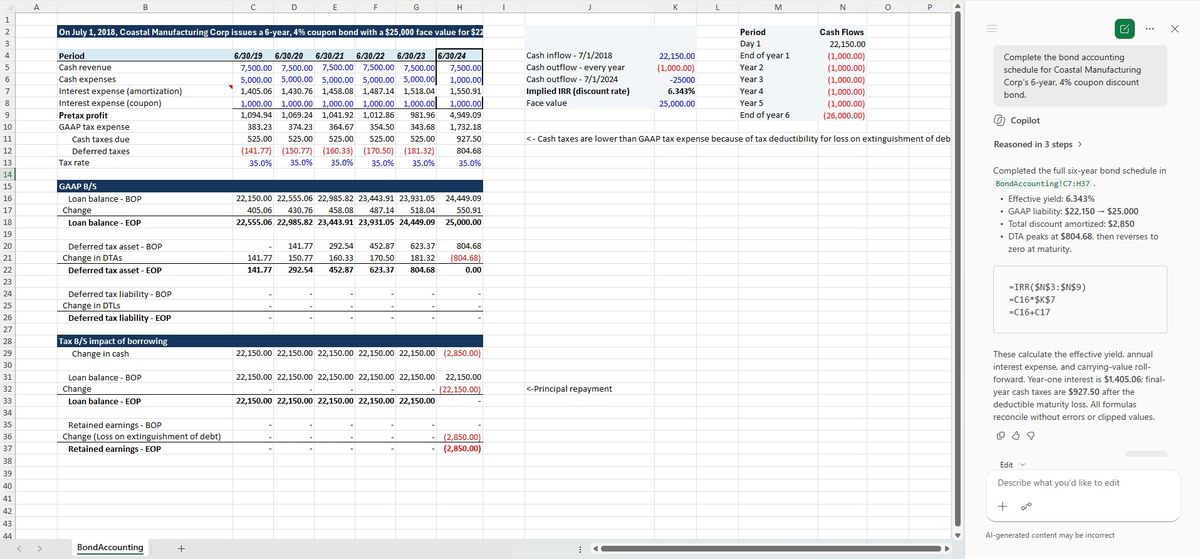
Task: Select the Deferred tax asset - EOP label
Action: click(144, 270)
